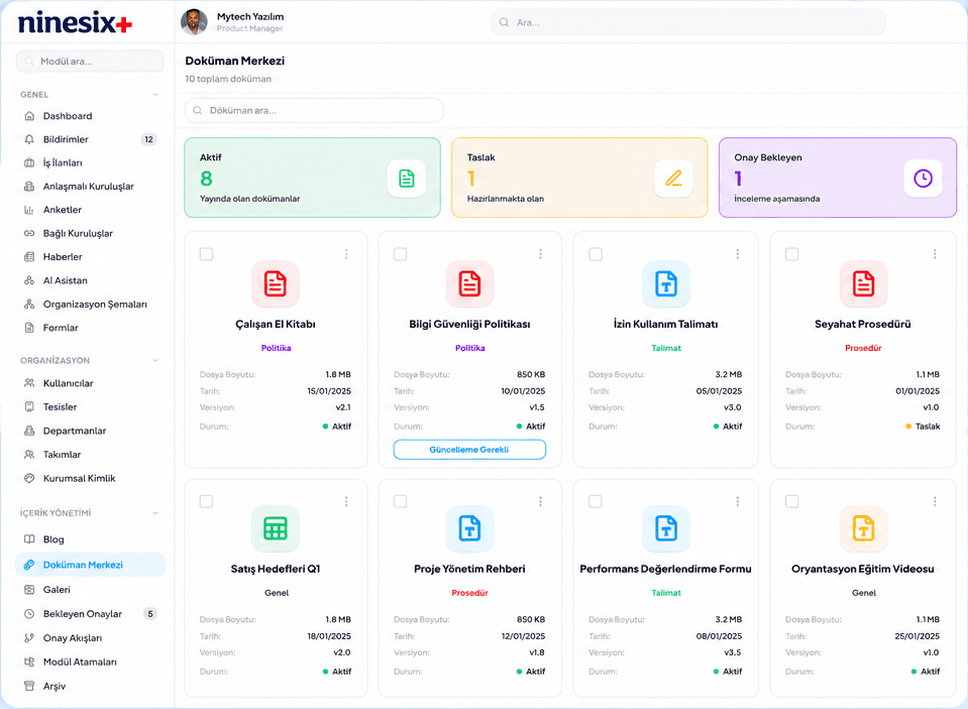Image resolution: width=968 pixels, height=709 pixels.
Task: Tick the Satış Hedefleri Q1 checkbox
Action: pyautogui.click(x=206, y=501)
